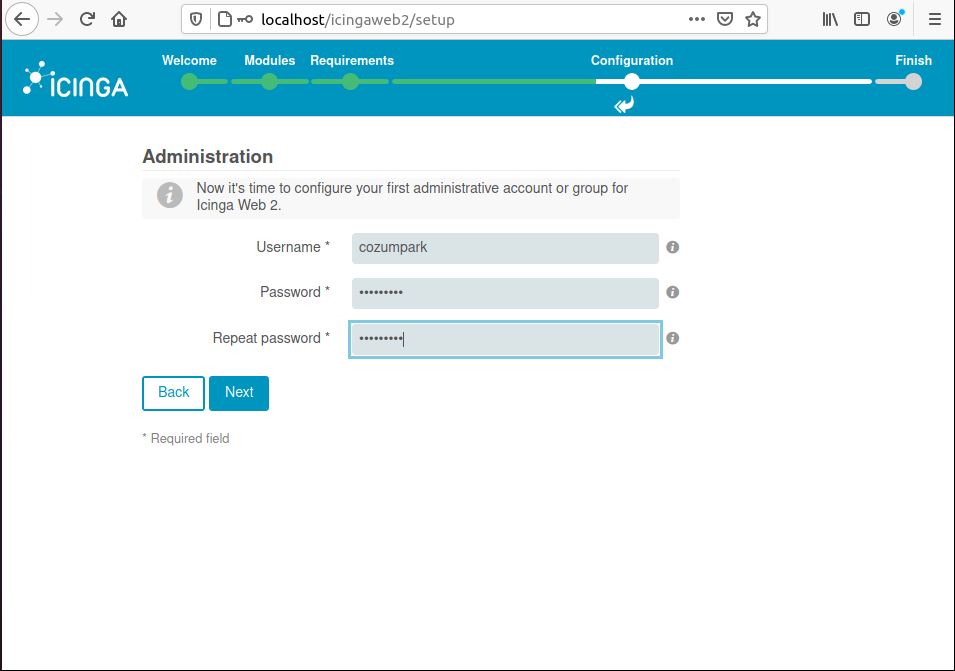Click the Configuration progress circle marker
Image resolution: width=955 pixels, height=671 pixels.
pos(632,82)
